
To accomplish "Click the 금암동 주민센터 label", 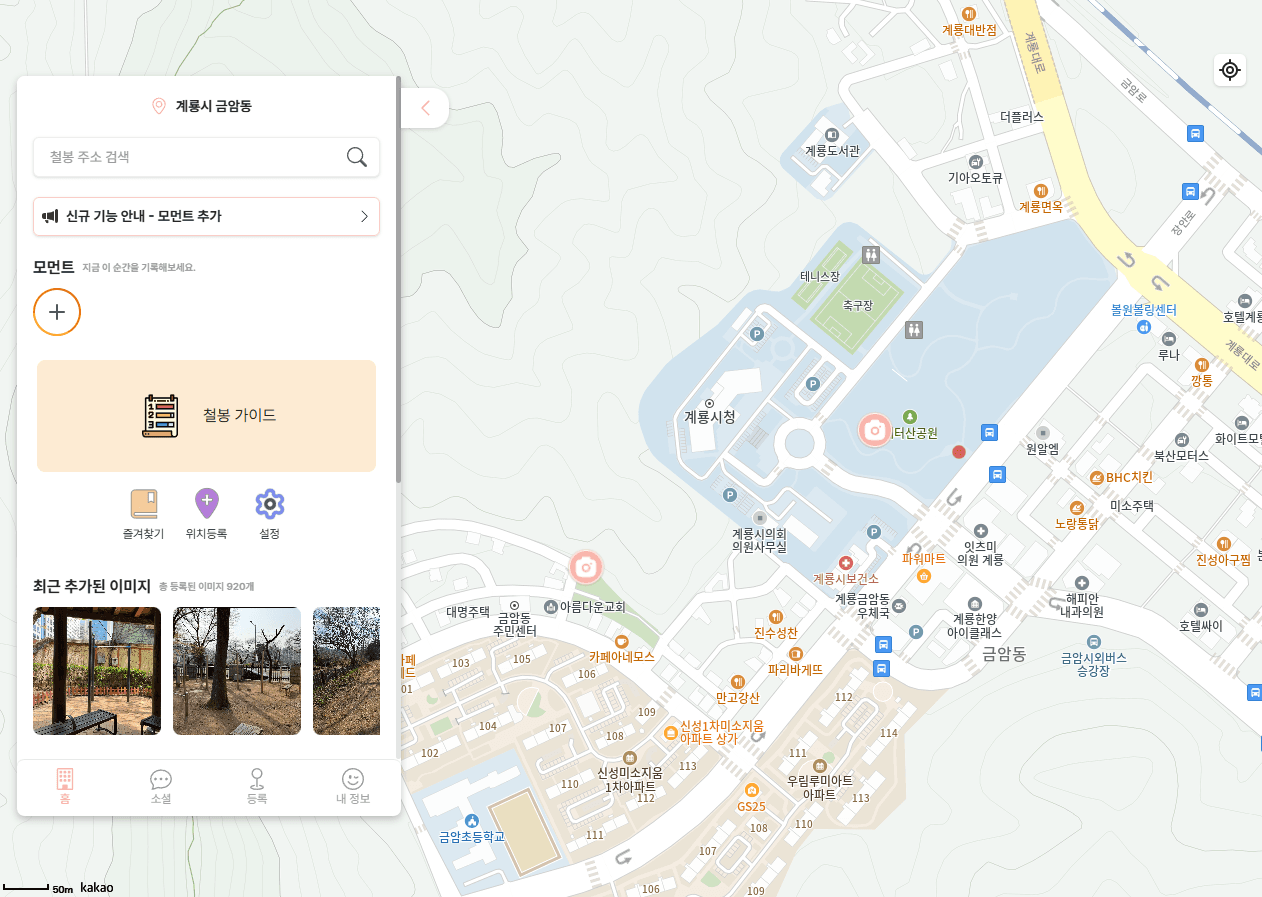I will 514,624.
